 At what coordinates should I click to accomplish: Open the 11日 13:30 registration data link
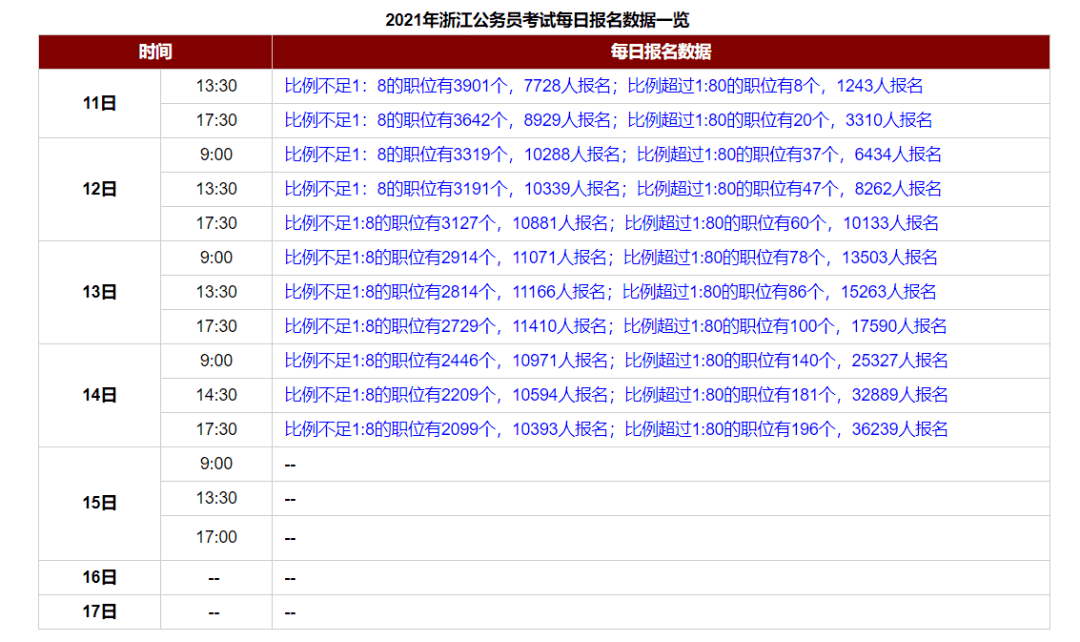coord(603,86)
